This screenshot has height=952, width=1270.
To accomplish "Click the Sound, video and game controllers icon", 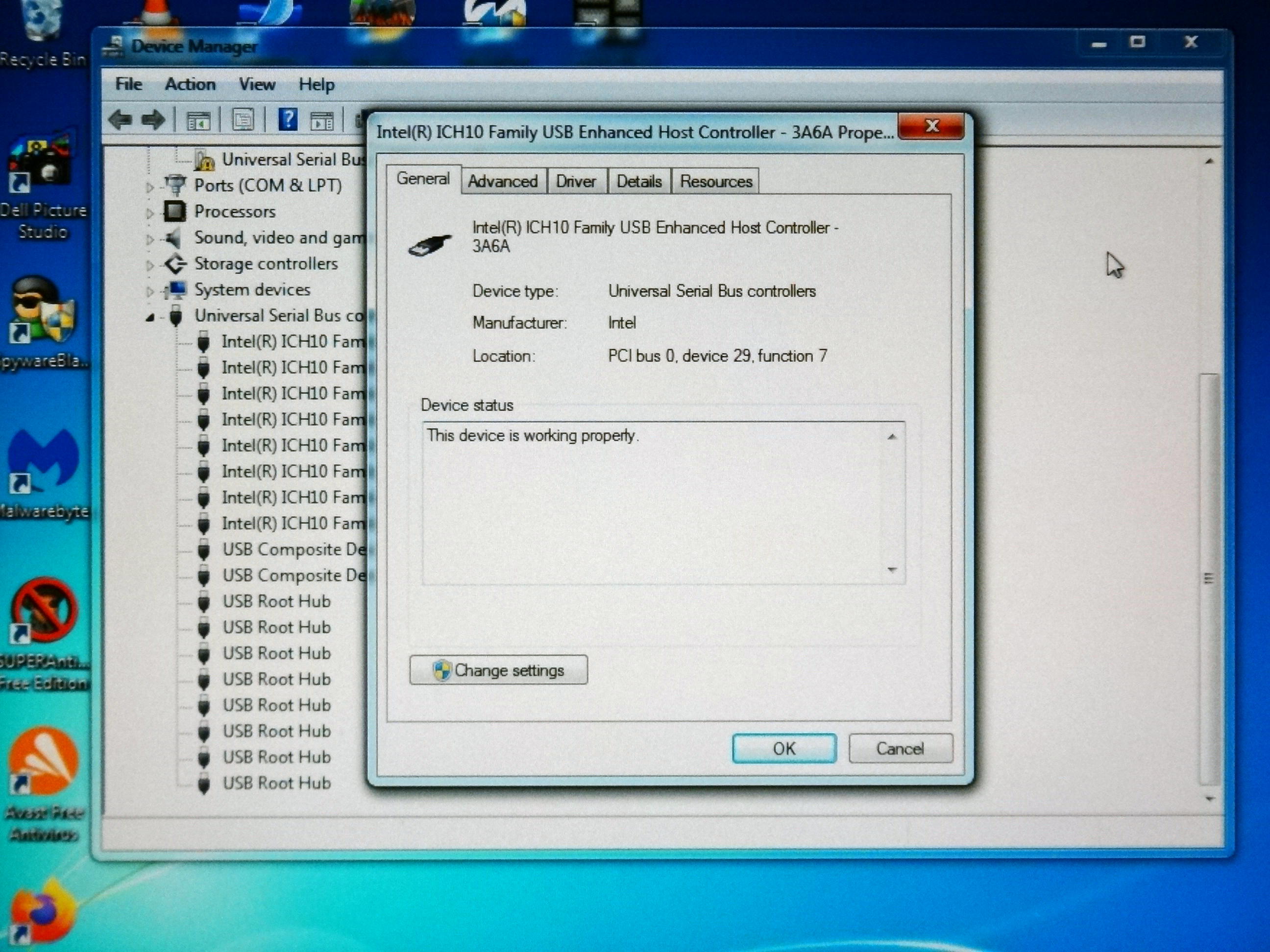I will tap(173, 238).
